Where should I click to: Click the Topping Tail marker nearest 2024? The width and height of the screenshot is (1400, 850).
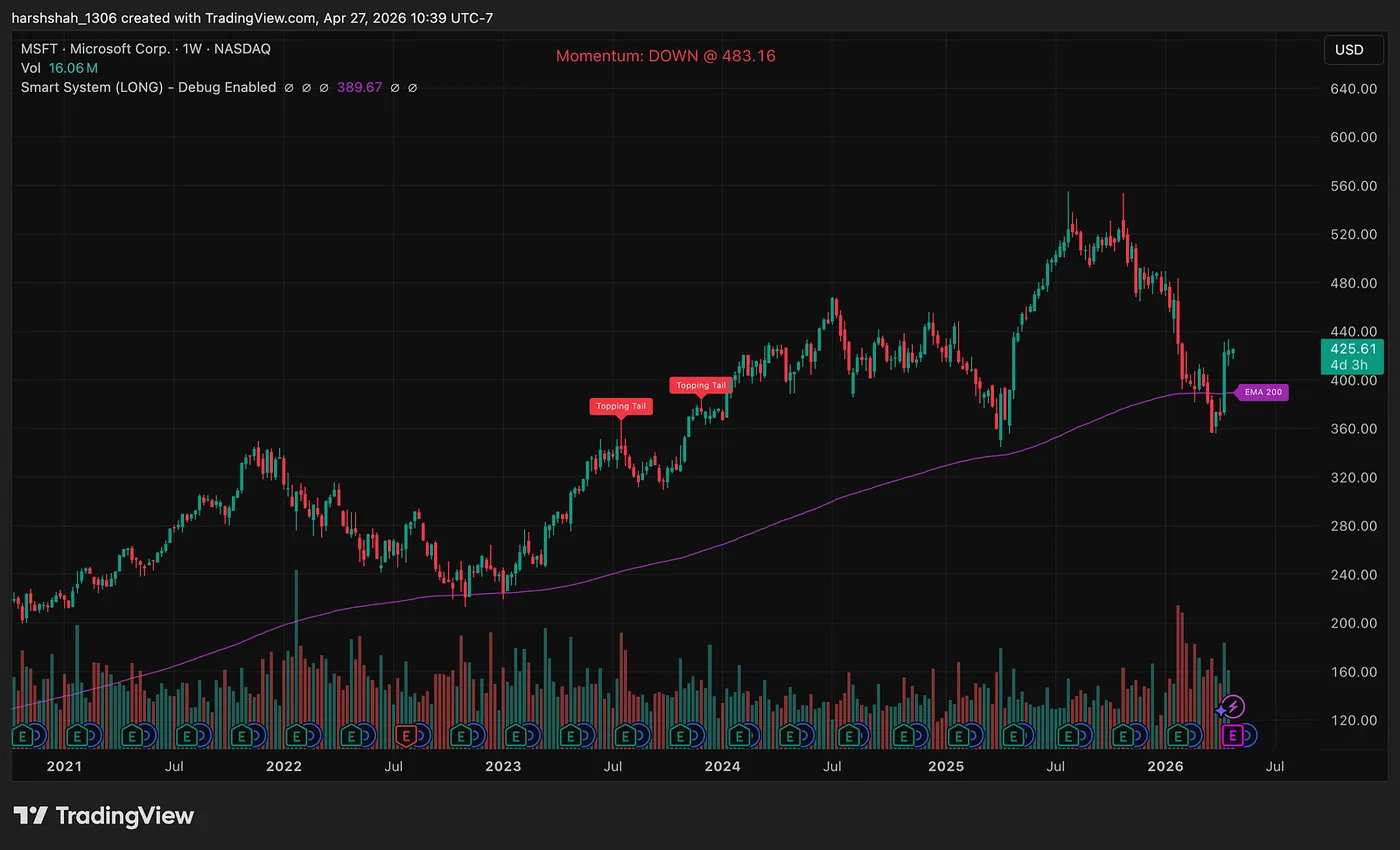(x=701, y=385)
